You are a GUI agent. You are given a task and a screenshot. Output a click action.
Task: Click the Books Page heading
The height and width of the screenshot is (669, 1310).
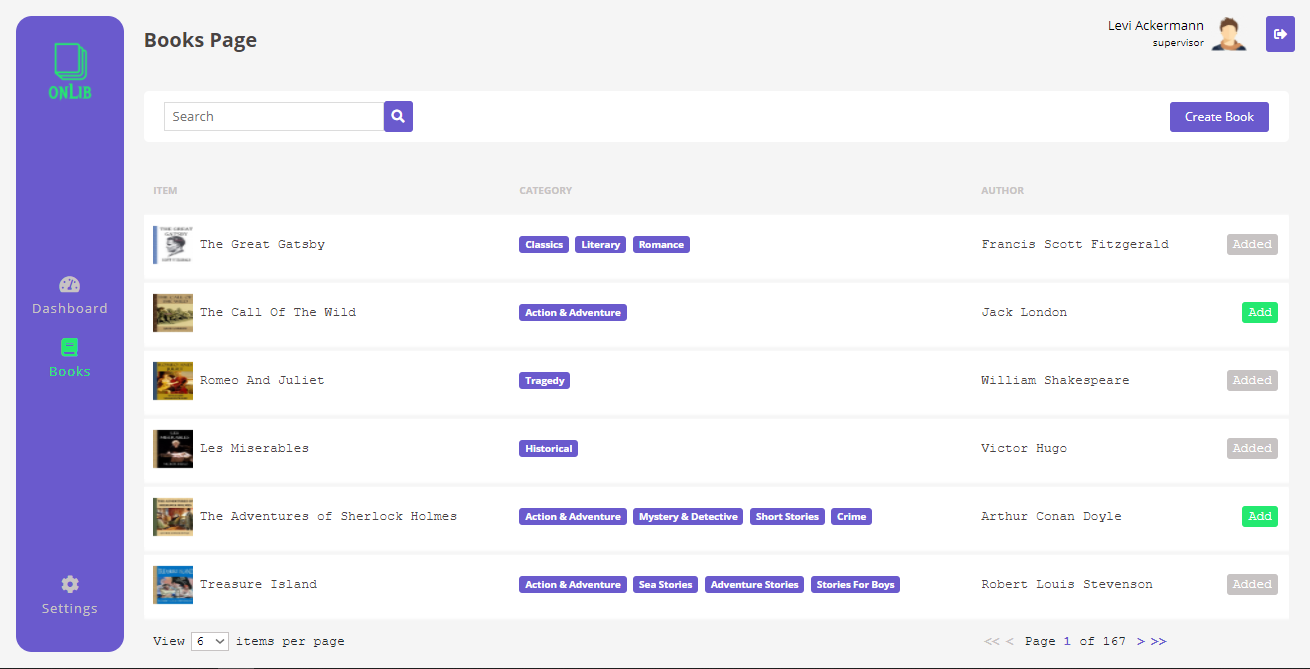(x=200, y=40)
